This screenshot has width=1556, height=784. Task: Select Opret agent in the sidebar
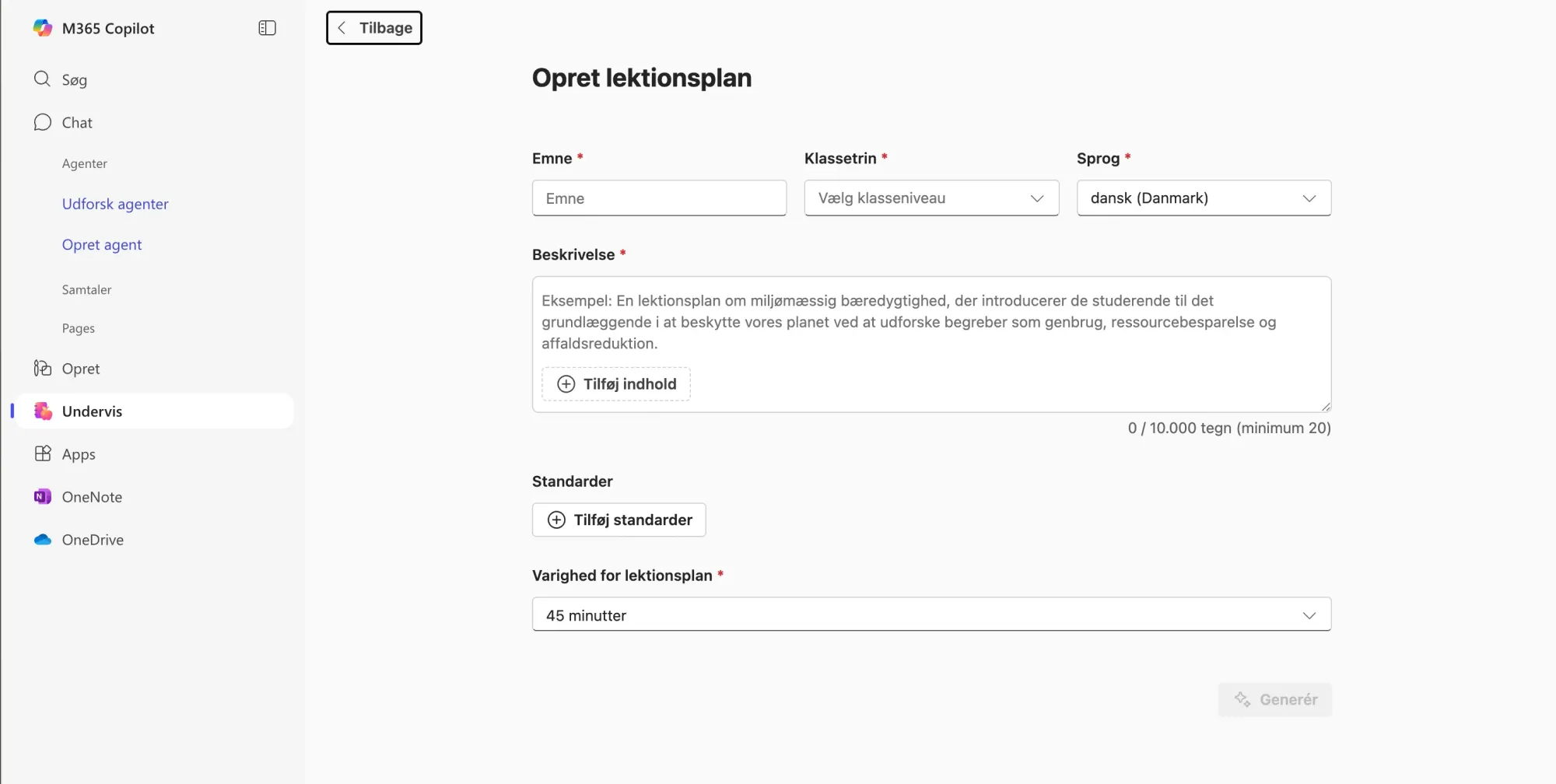[x=102, y=245]
